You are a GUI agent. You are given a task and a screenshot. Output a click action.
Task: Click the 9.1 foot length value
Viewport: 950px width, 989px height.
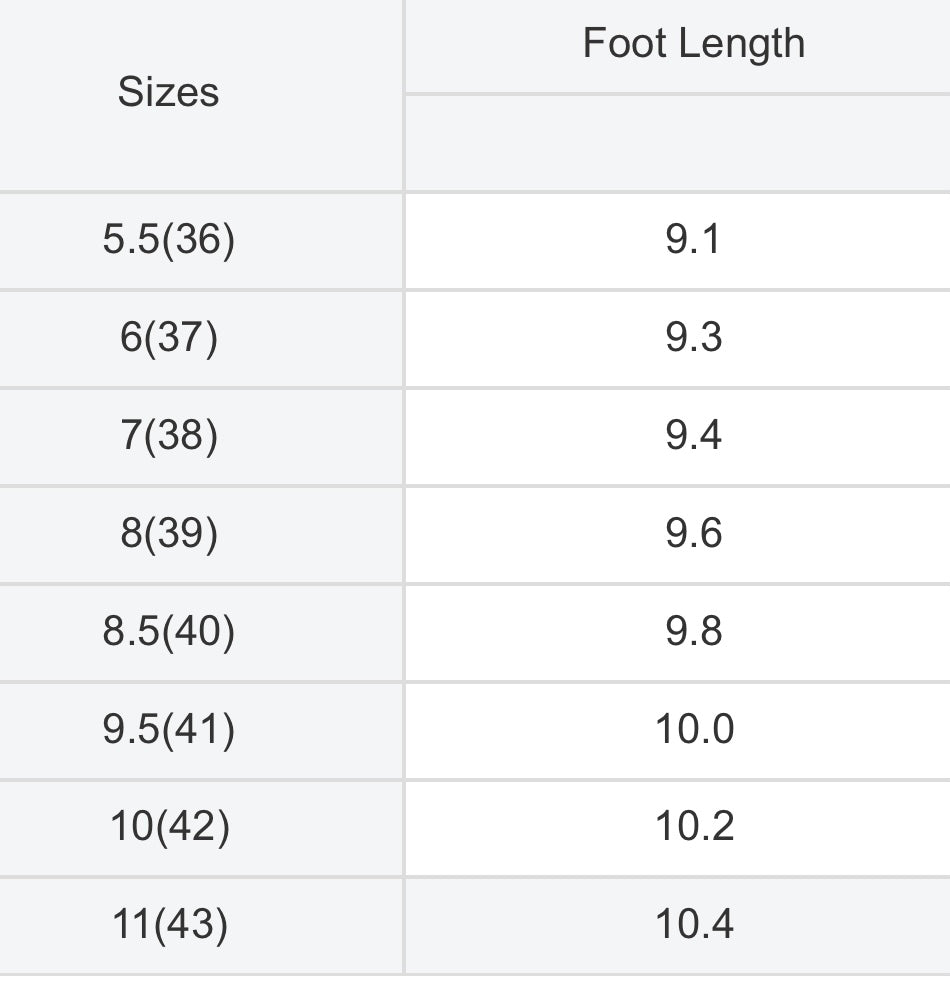click(693, 240)
